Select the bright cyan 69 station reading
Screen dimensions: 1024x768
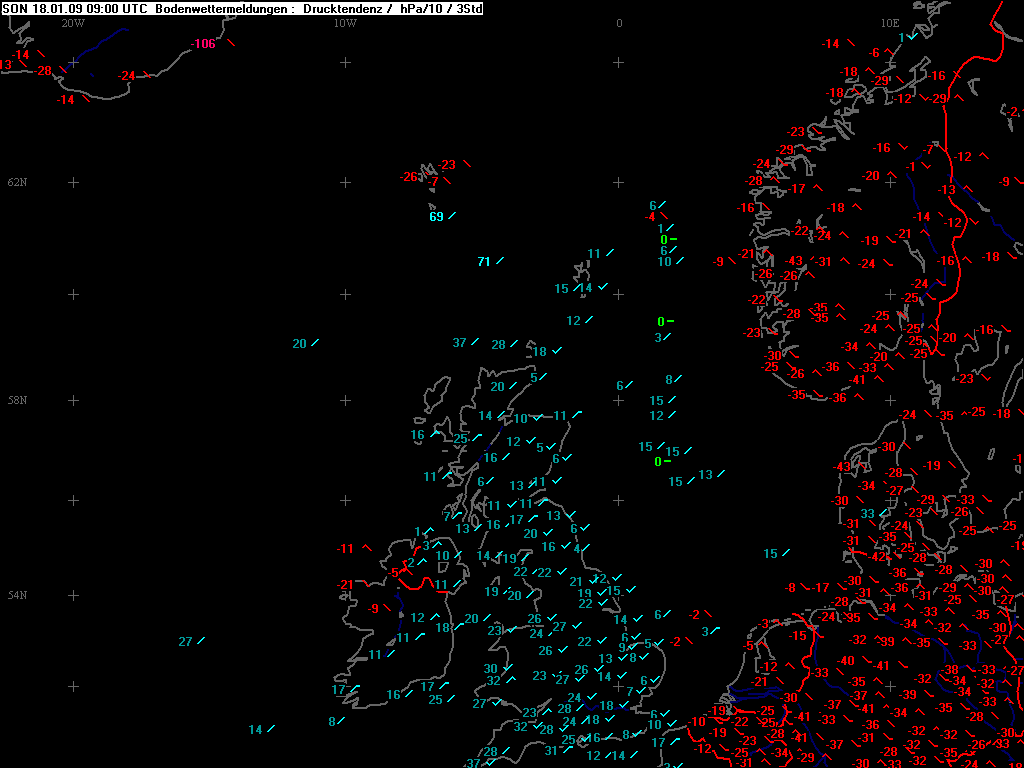pyautogui.click(x=436, y=217)
